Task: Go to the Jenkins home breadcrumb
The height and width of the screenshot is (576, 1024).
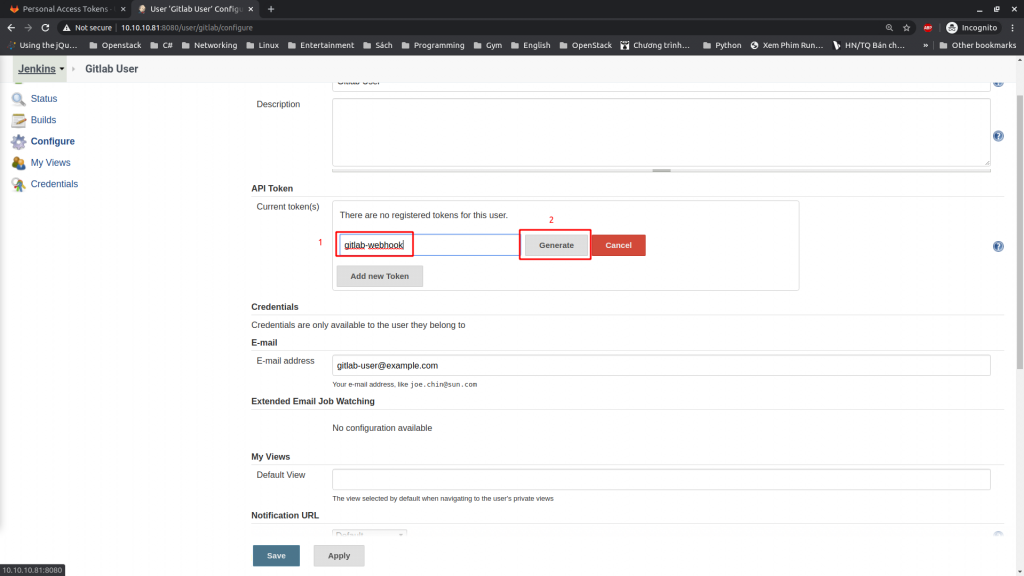Action: [x=37, y=69]
